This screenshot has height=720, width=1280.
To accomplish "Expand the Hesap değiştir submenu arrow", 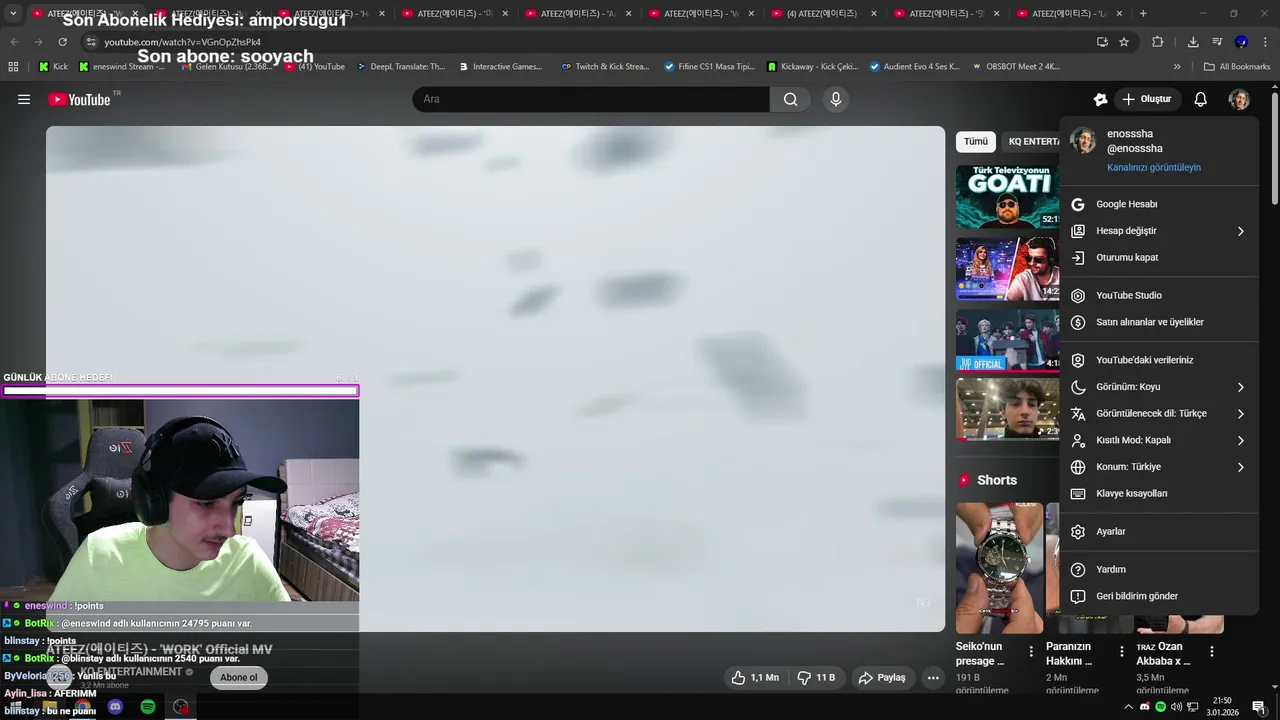I will (x=1240, y=231).
